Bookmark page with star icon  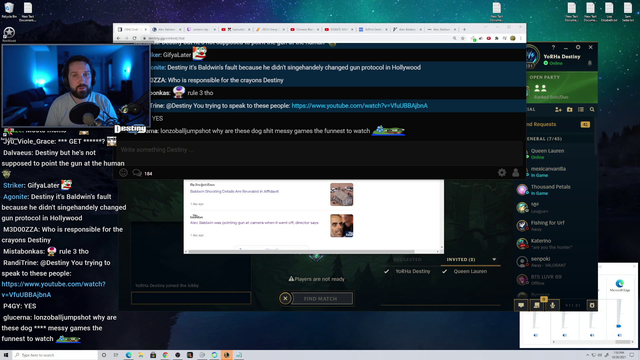[x=463, y=38]
